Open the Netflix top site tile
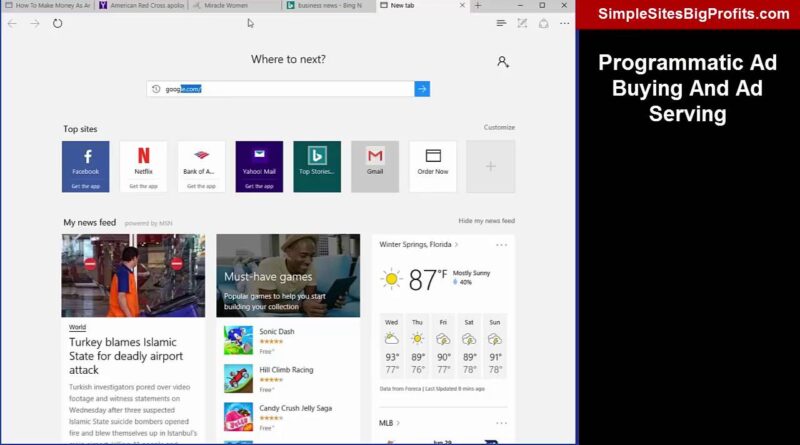The image size is (800, 445). click(x=143, y=166)
